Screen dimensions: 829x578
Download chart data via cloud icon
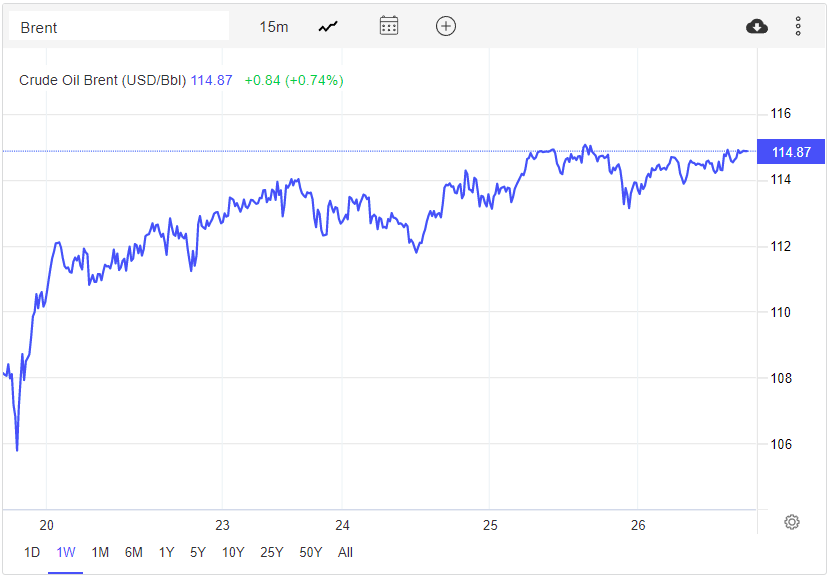[757, 26]
